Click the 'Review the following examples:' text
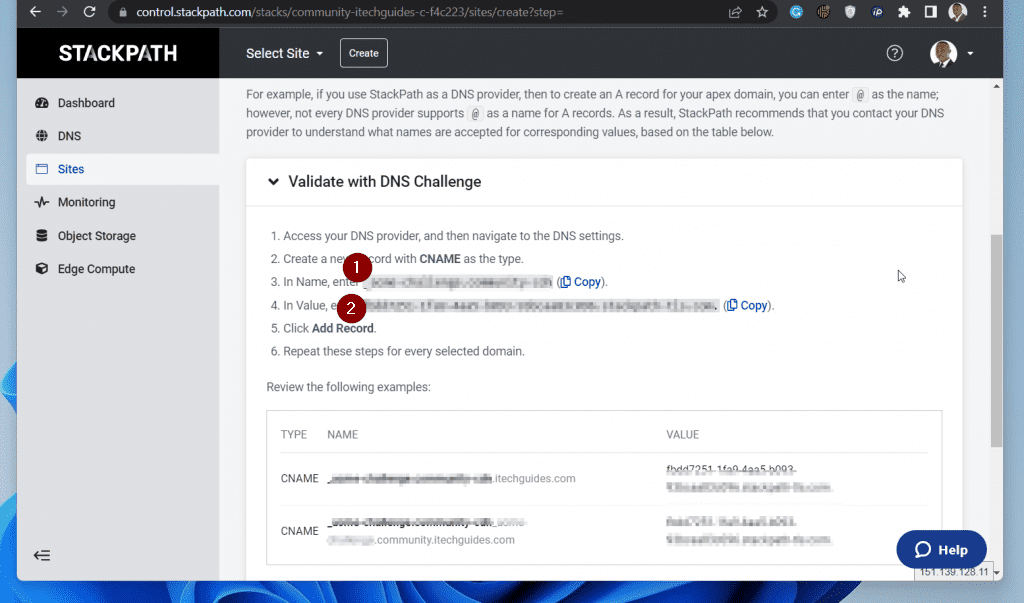Viewport: 1024px width, 603px height. coord(349,387)
